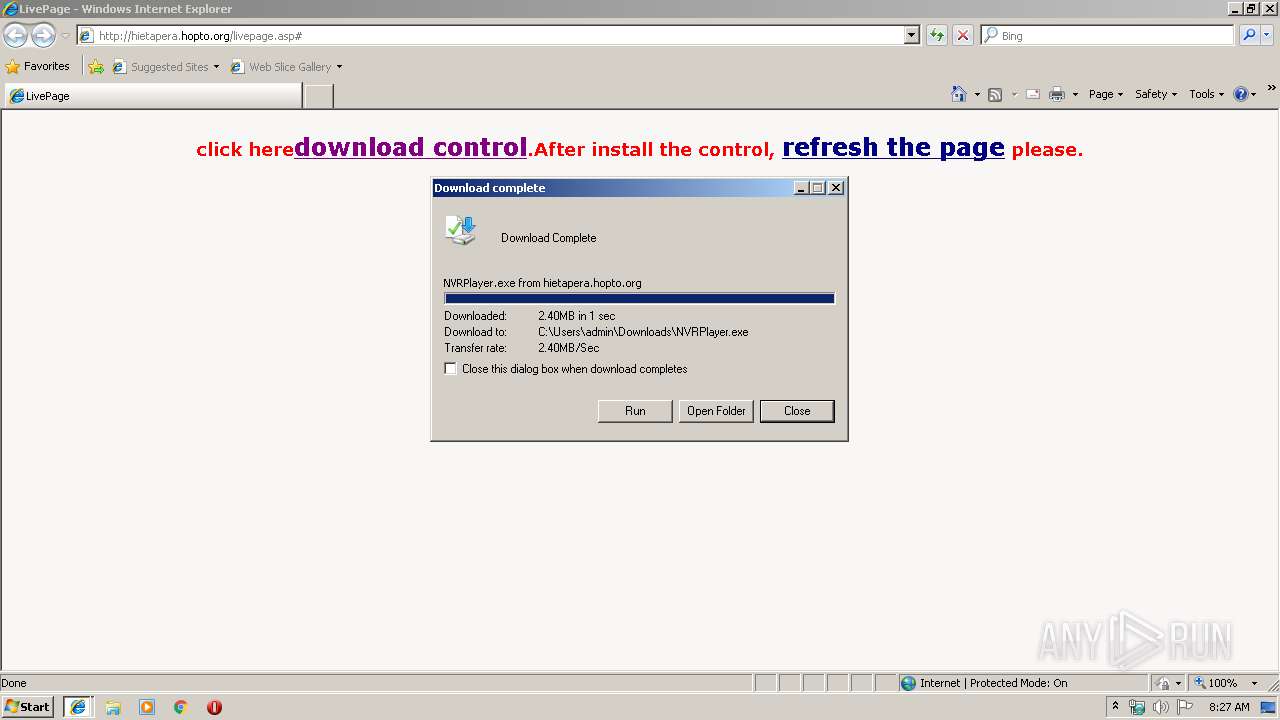Open the Page menu

[x=1106, y=94]
